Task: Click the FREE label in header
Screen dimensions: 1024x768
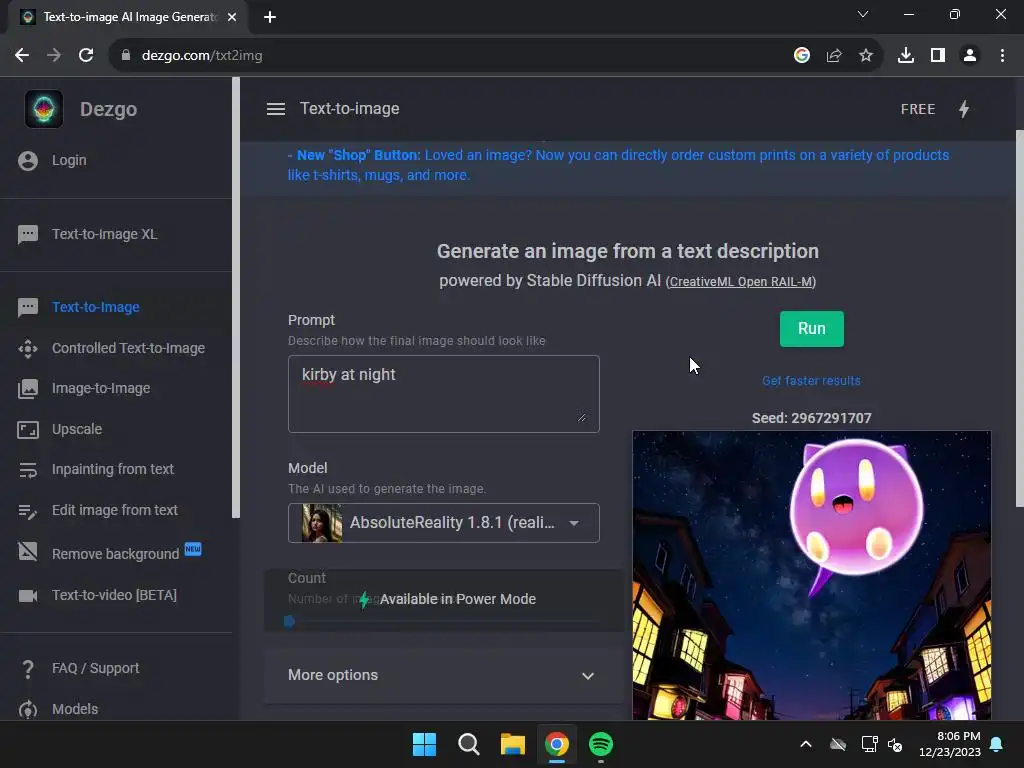Action: pyautogui.click(x=918, y=109)
